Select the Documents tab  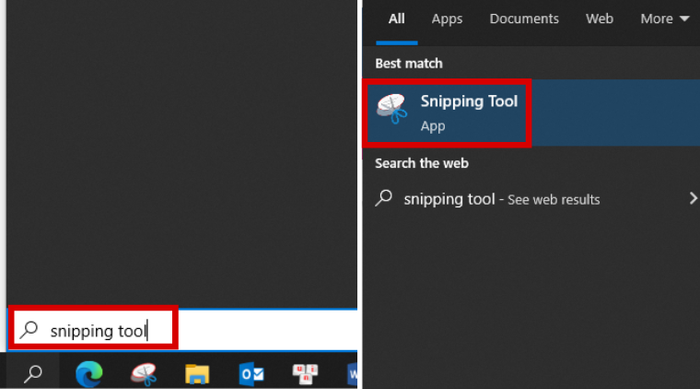pos(524,19)
